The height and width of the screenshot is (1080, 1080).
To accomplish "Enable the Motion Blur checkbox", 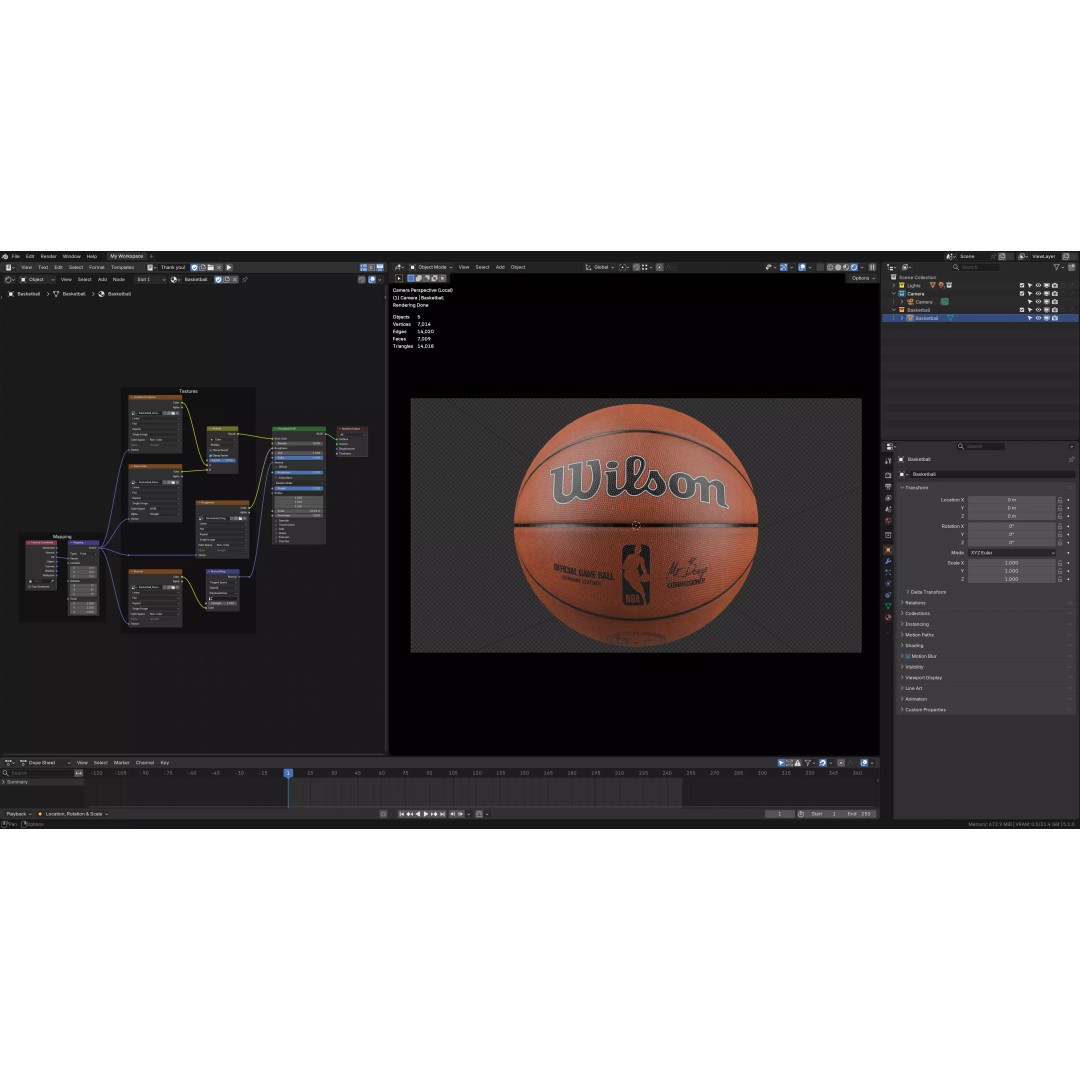I will tap(908, 656).
